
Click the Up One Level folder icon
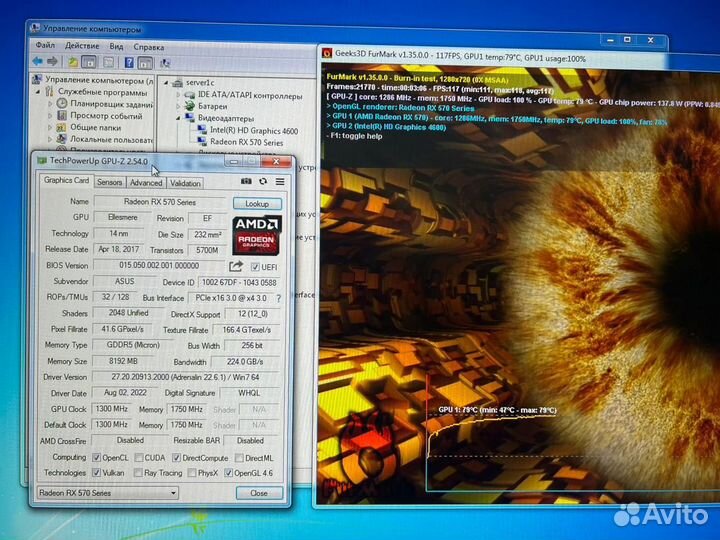click(x=73, y=62)
